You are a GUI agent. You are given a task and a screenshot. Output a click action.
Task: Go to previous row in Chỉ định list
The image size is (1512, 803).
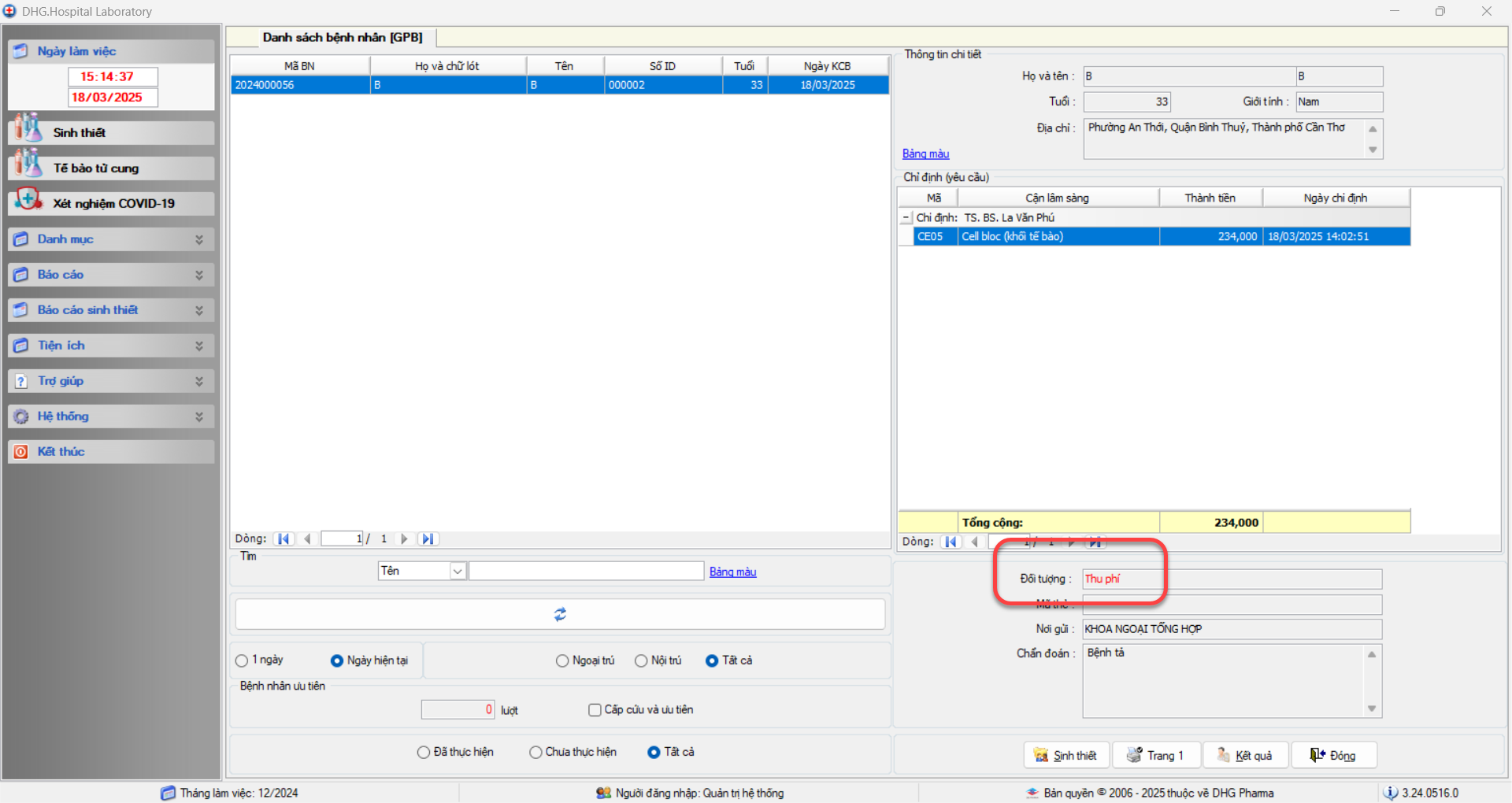click(x=975, y=542)
